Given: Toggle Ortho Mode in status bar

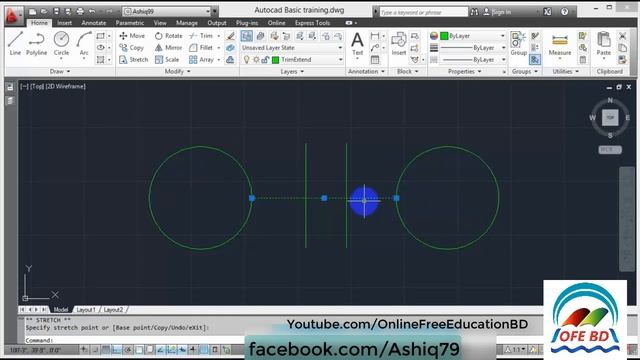Looking at the screenshot, I should tap(117, 350).
